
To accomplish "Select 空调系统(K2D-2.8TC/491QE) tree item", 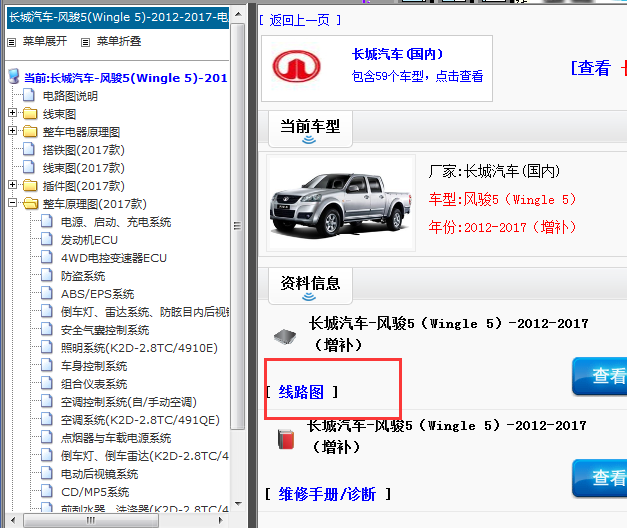I will coord(140,420).
